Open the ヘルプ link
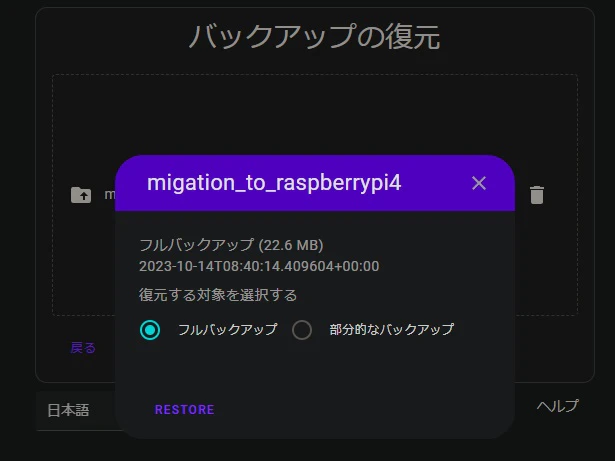 point(557,406)
